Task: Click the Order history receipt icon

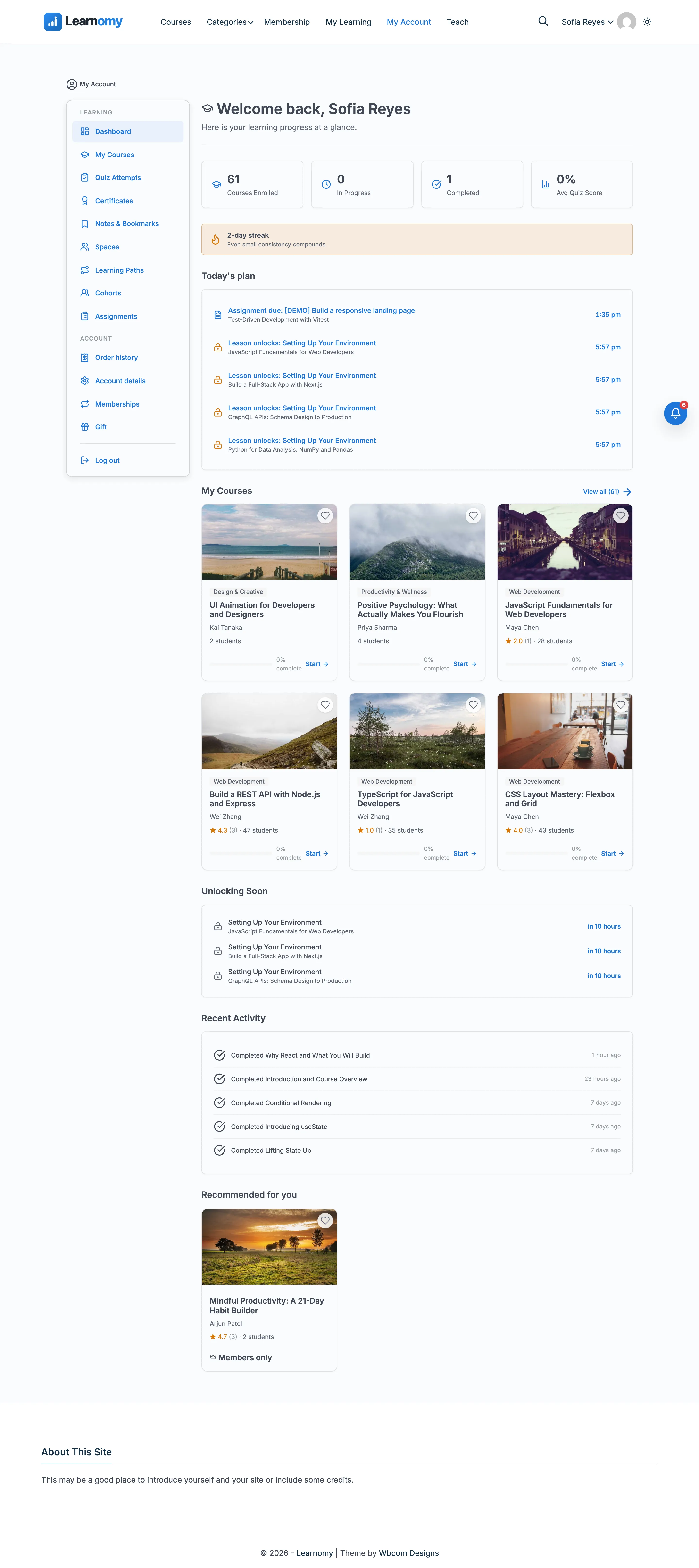Action: tap(85, 358)
